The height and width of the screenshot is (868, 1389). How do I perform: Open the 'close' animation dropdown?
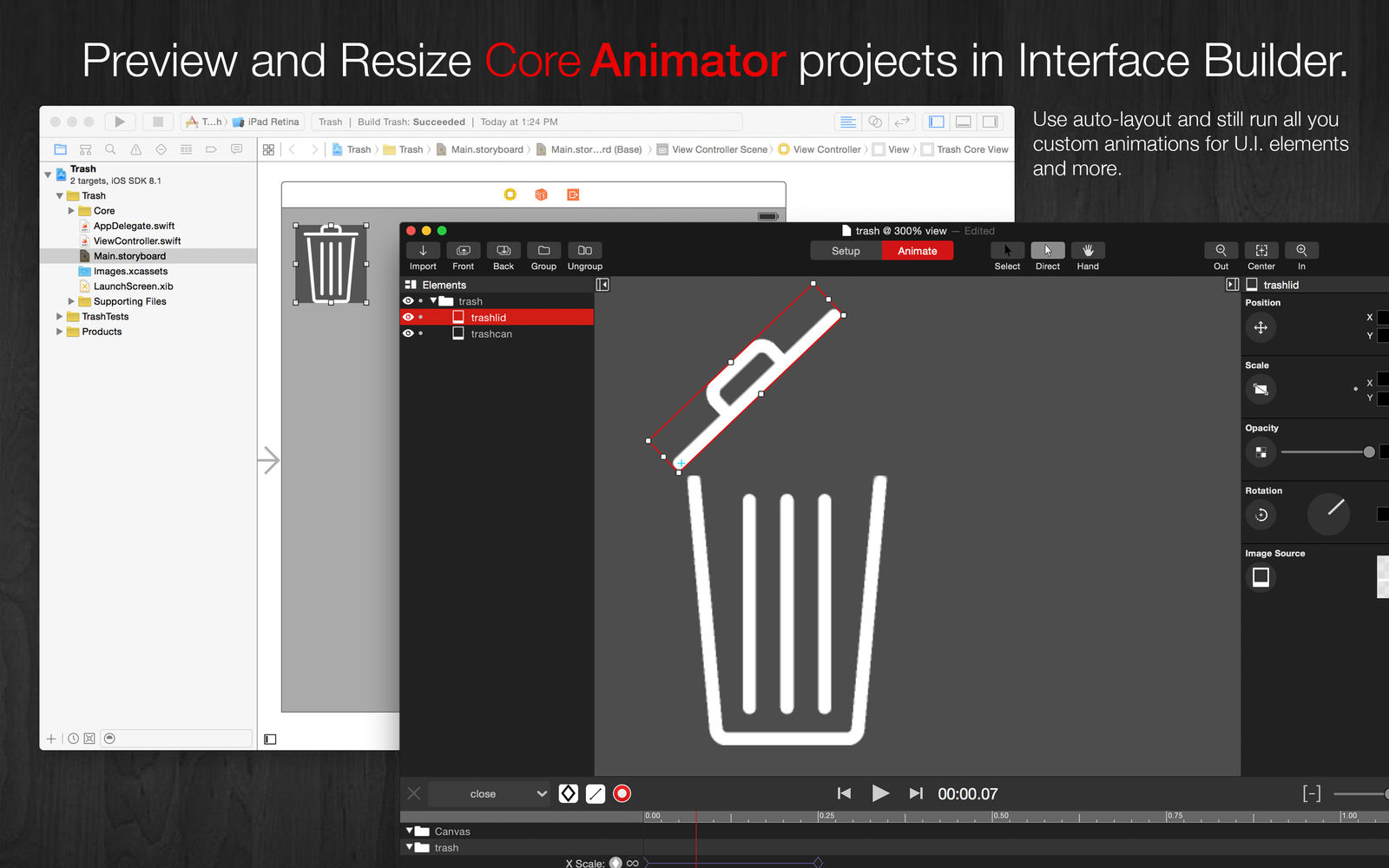tap(490, 793)
